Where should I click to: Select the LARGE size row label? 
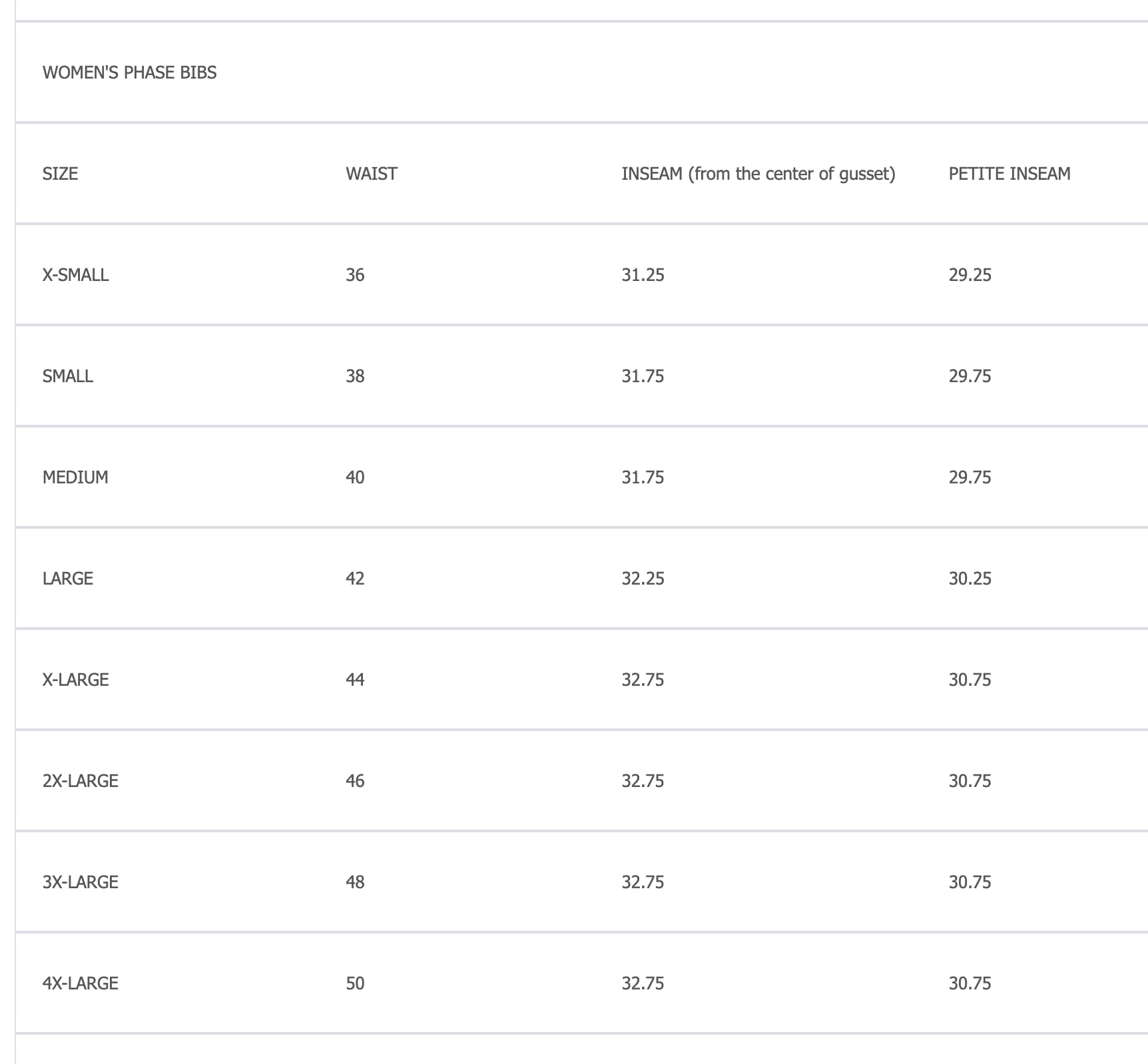pos(67,579)
